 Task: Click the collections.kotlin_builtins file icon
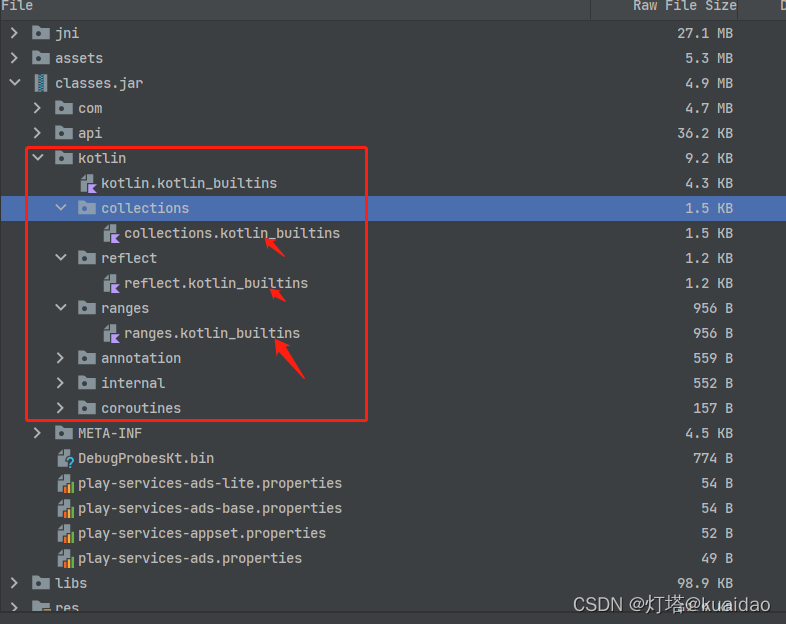[x=111, y=233]
